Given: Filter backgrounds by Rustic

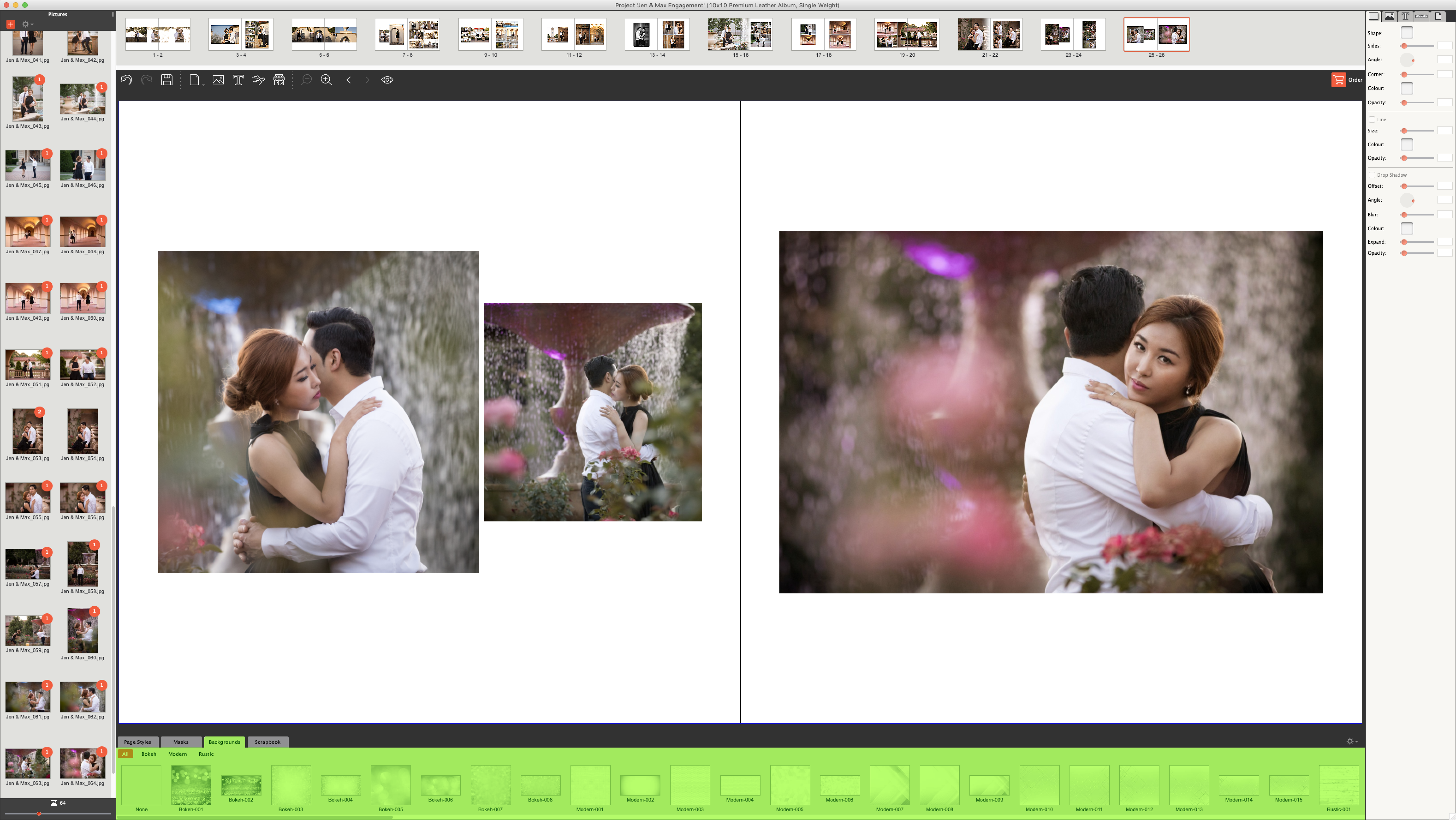Looking at the screenshot, I should pyautogui.click(x=206, y=754).
